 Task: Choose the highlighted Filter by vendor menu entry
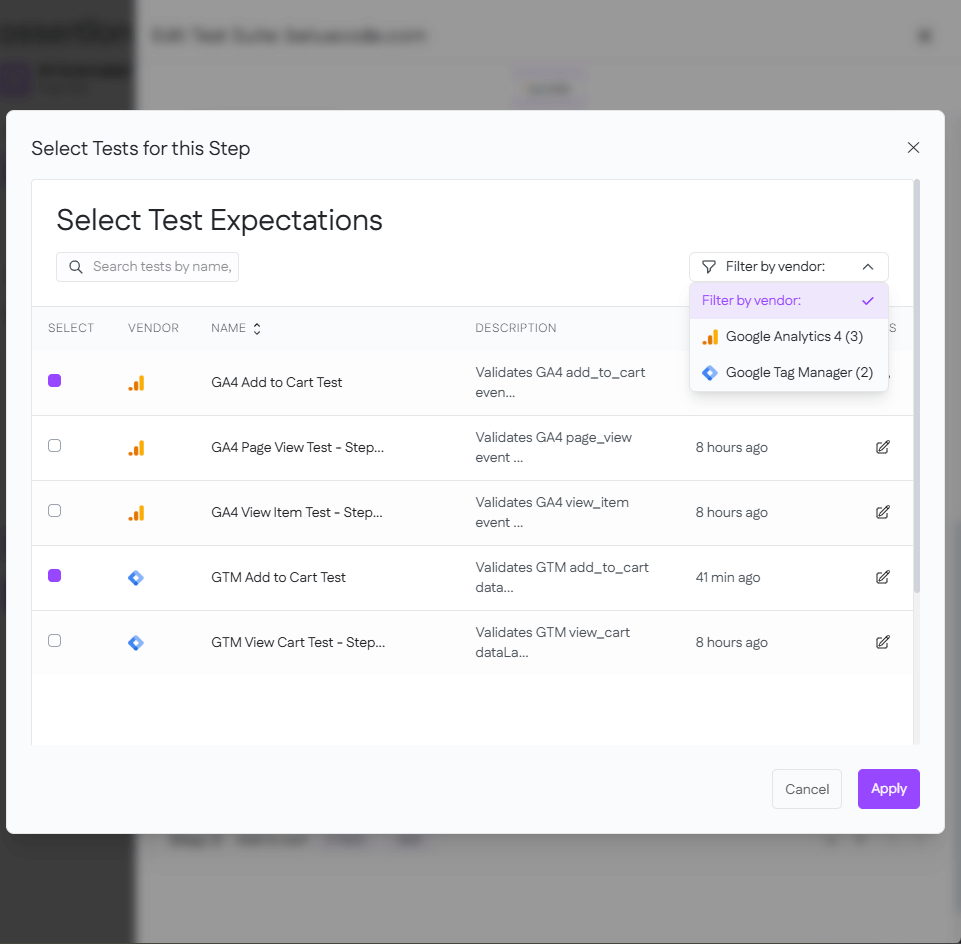point(789,300)
